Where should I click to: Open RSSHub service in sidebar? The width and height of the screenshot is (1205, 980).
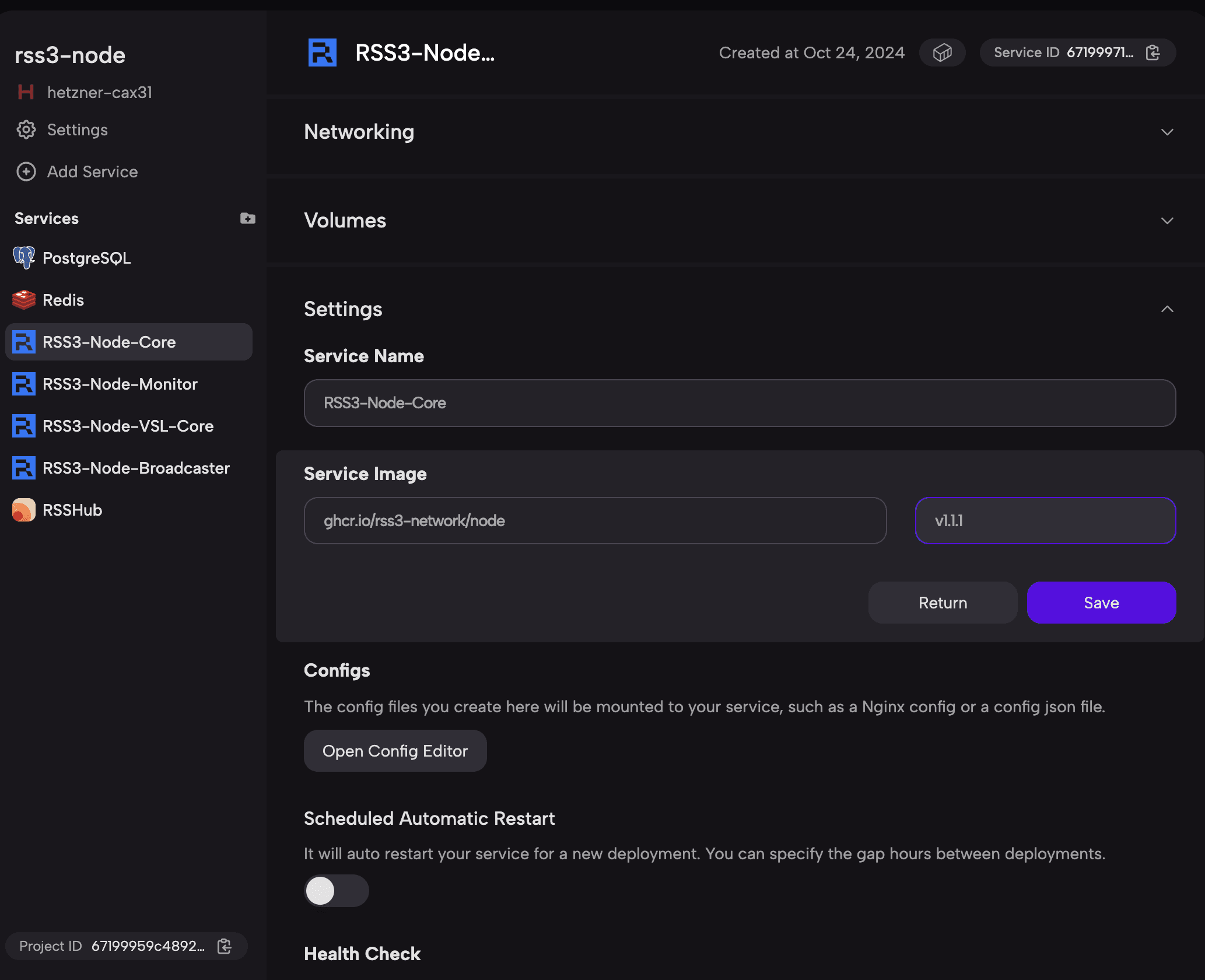[129, 510]
